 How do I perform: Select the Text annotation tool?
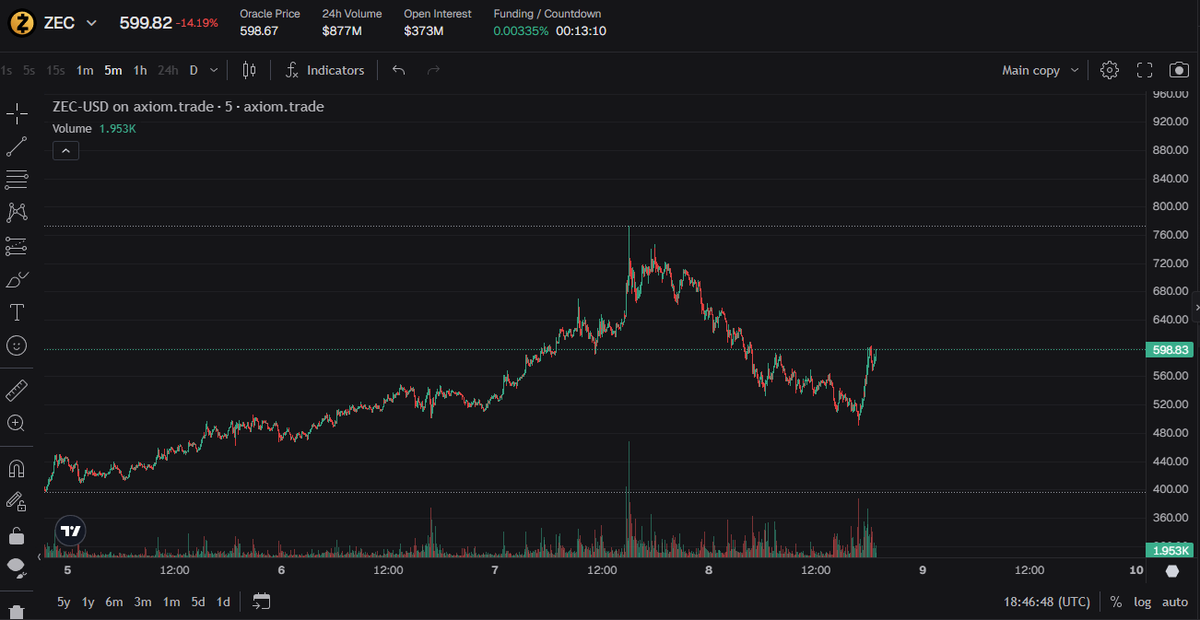coord(17,312)
